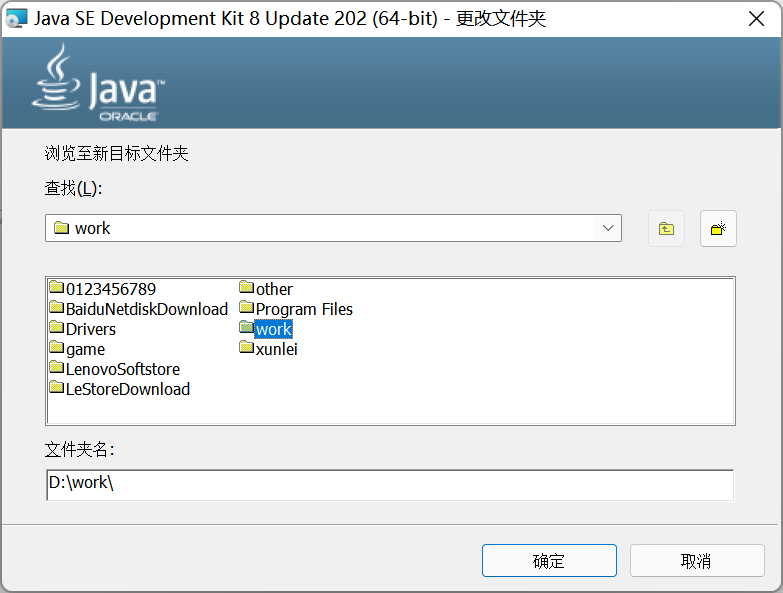Image resolution: width=783 pixels, height=593 pixels.
Task: Click the installer icon in title bar
Action: pyautogui.click(x=16, y=19)
